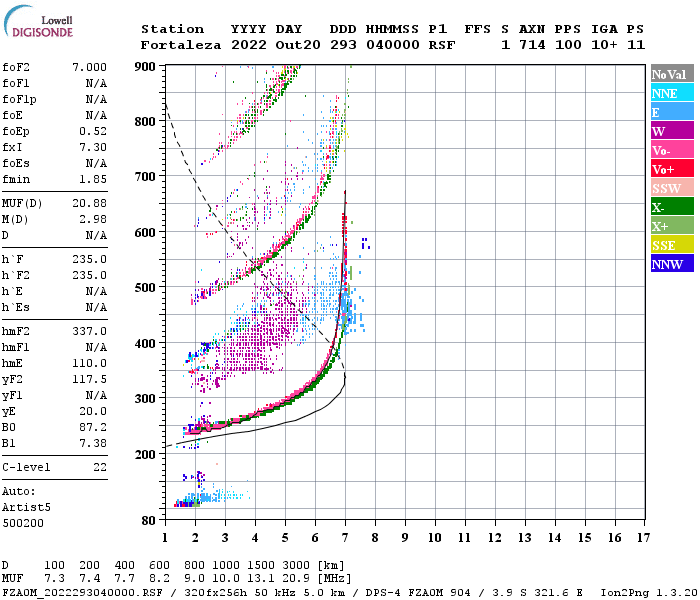Image resolution: width=700 pixels, height=600 pixels.
Task: Click the yE value 20.0
Action: tap(93, 412)
